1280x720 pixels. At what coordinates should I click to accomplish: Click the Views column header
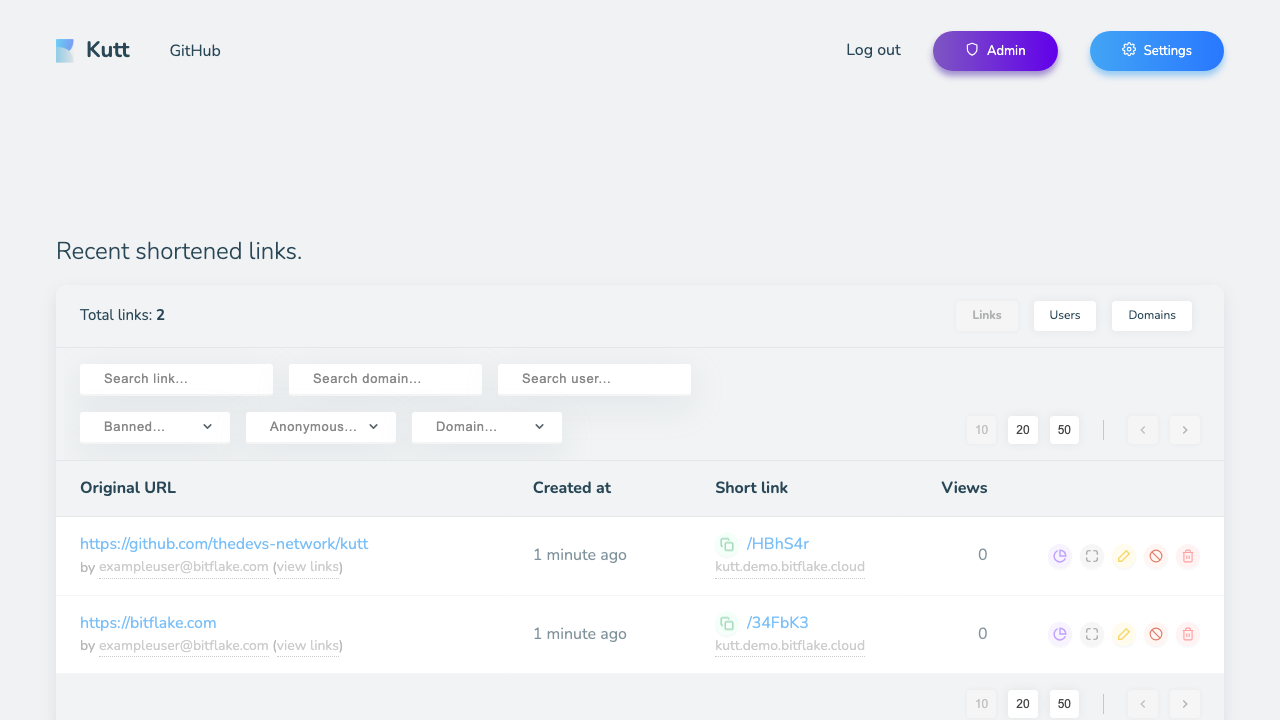(964, 488)
